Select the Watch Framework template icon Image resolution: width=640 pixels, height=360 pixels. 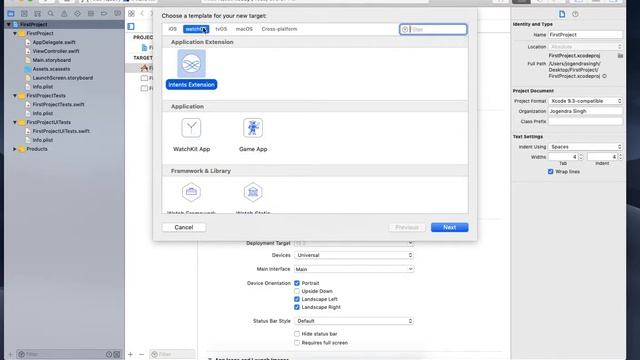click(191, 192)
